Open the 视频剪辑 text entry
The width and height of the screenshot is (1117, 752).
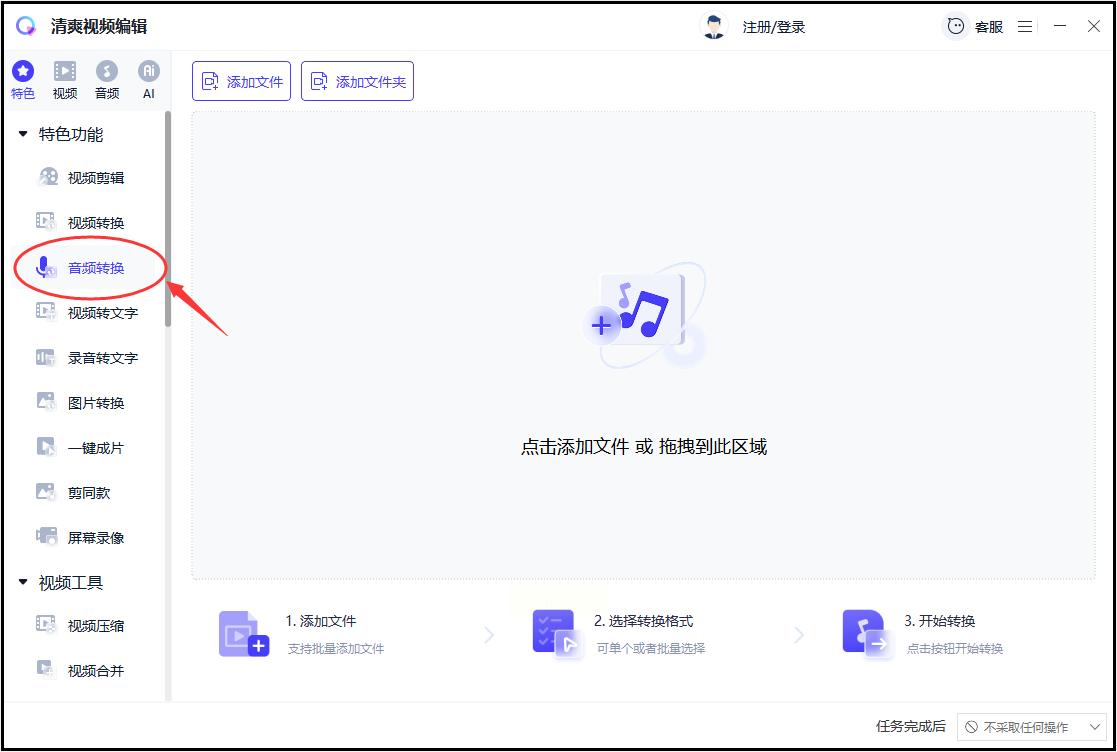click(95, 178)
